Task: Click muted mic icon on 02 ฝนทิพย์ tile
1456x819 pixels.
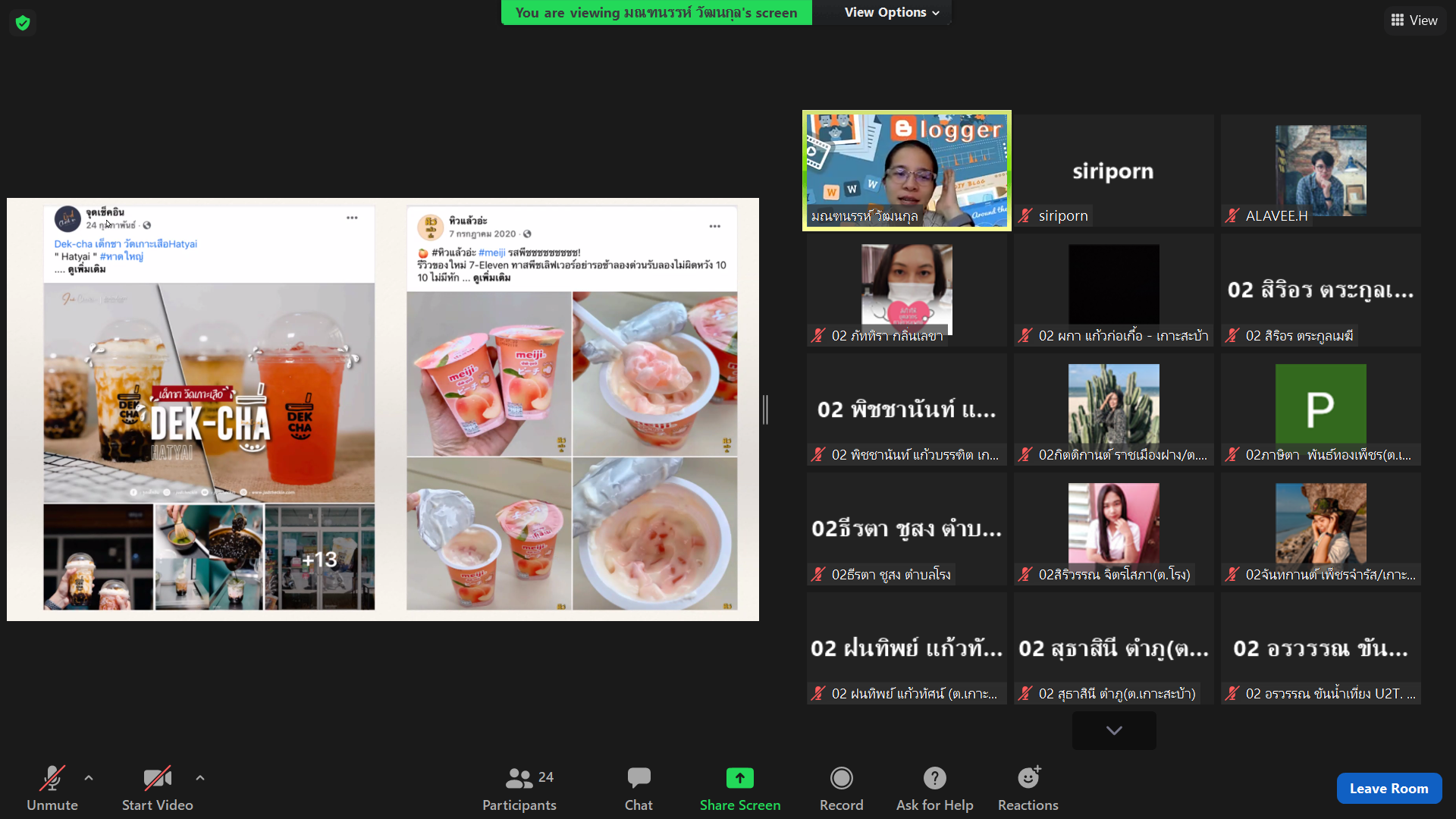Action: tap(818, 694)
